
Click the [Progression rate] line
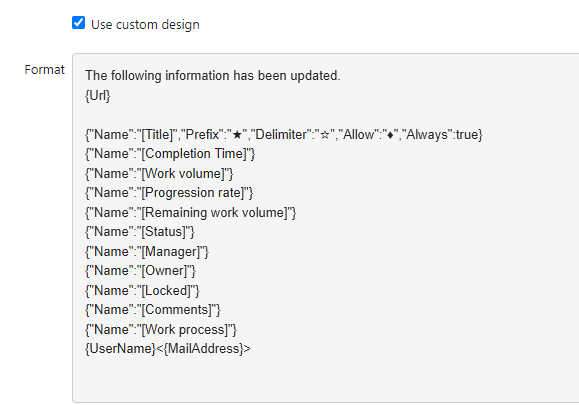pos(169,193)
